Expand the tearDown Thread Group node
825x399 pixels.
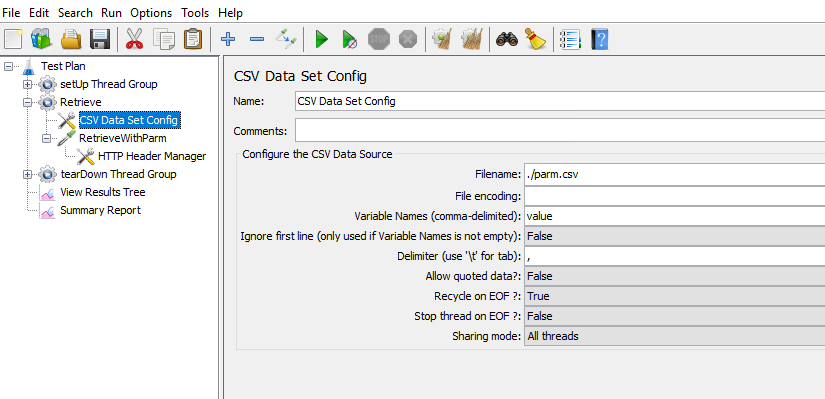(x=27, y=174)
